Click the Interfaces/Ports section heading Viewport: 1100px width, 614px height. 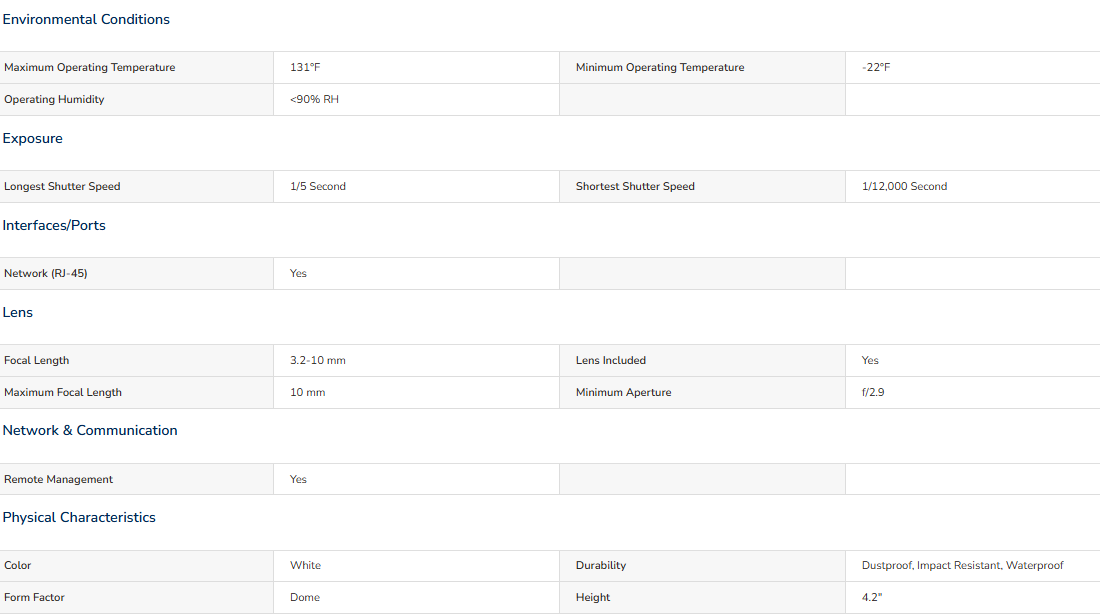click(54, 226)
